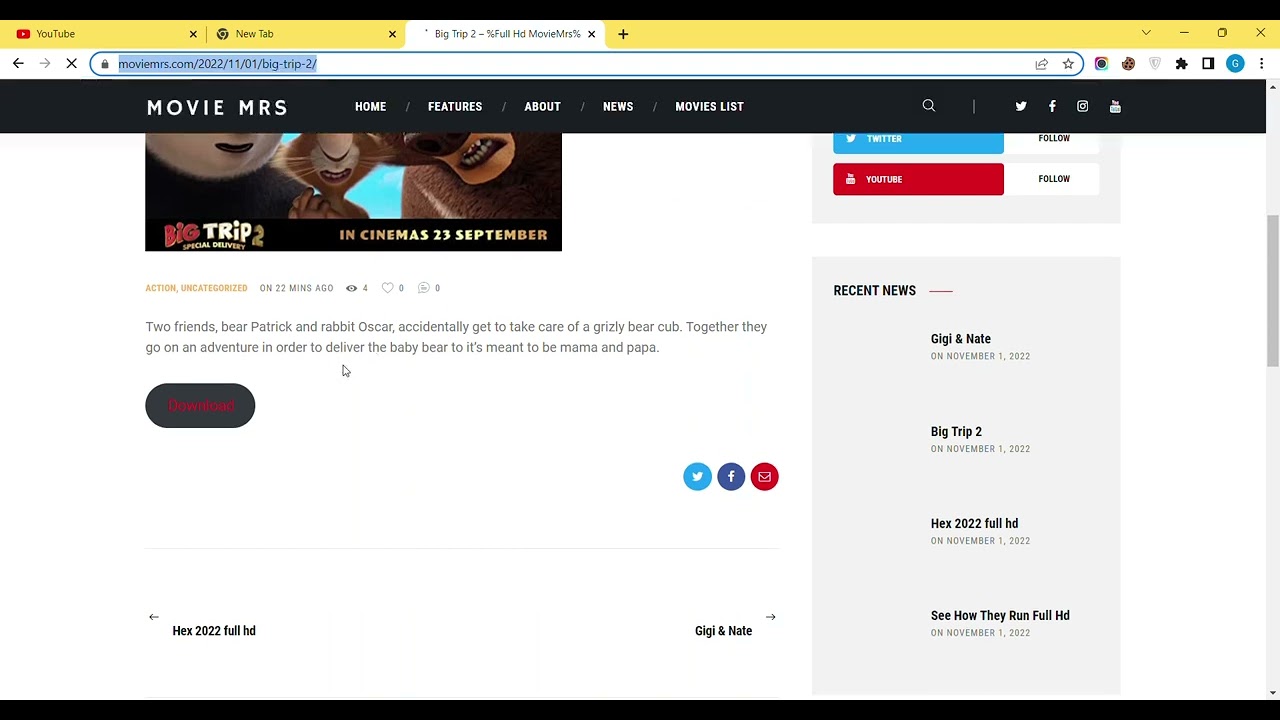1280x720 pixels.
Task: Click the colorful circle extension icon
Action: pos(1101,64)
